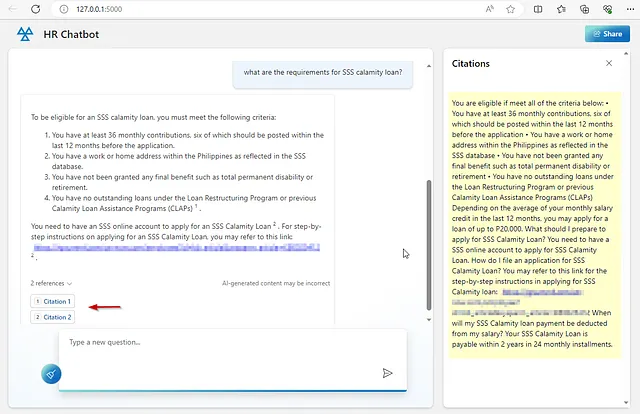
Task: Click chat scrollbar up arrow
Action: (x=429, y=66)
